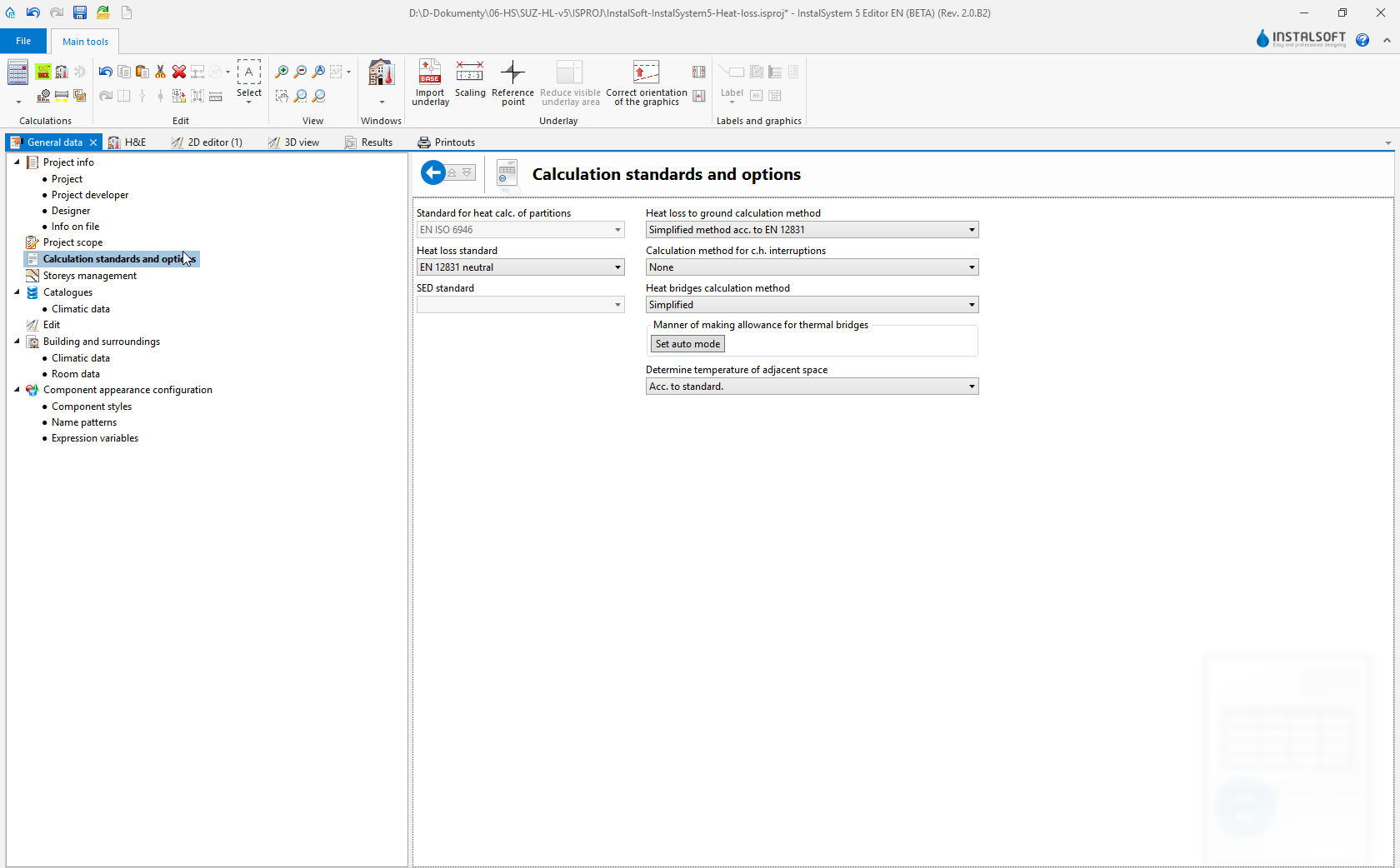Open Heat loss to ground method dropdown
Screen dimensions: 1400x868
point(971,230)
